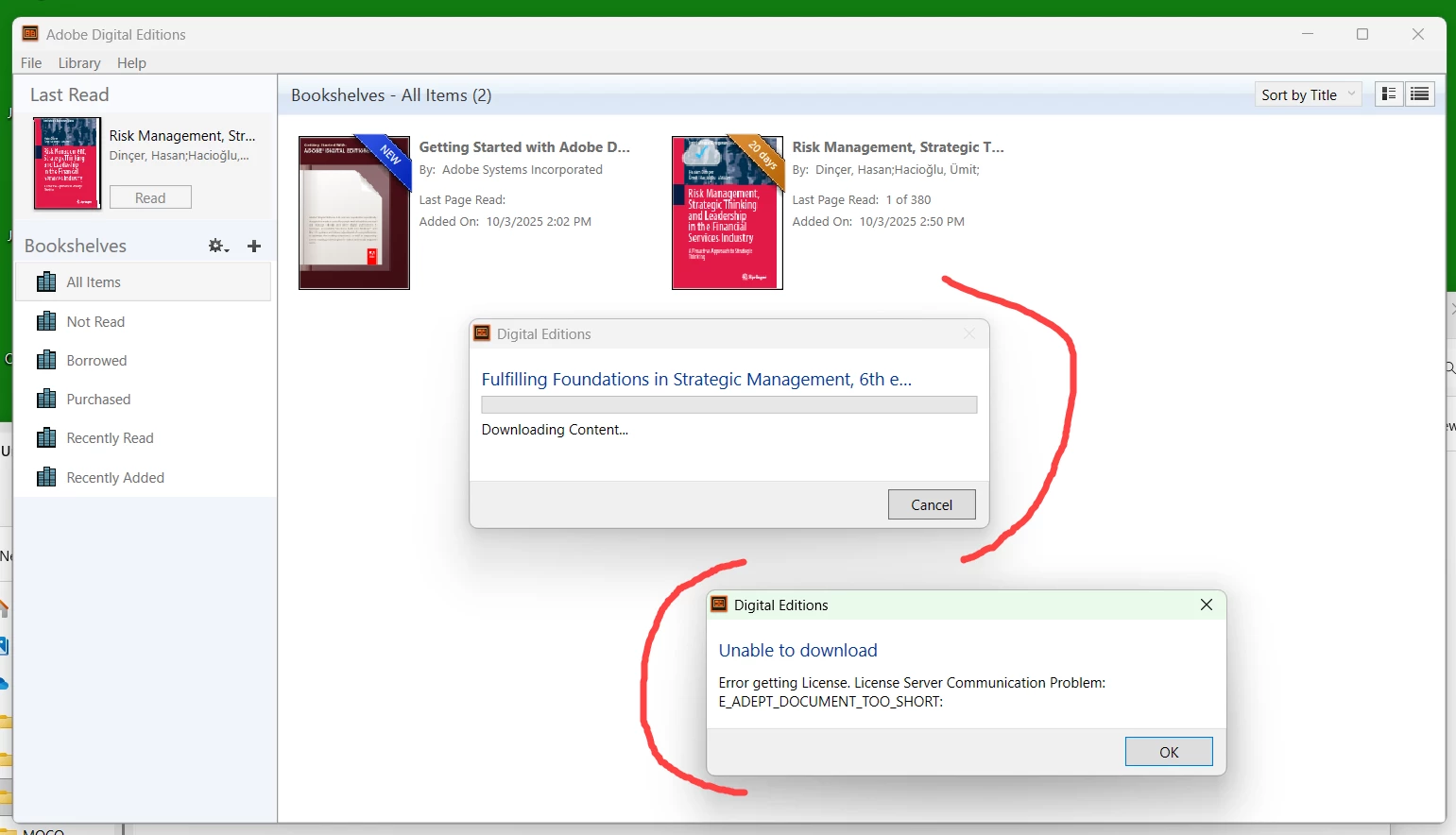Open the File menu
The height and width of the screenshot is (835, 1456).
(31, 63)
